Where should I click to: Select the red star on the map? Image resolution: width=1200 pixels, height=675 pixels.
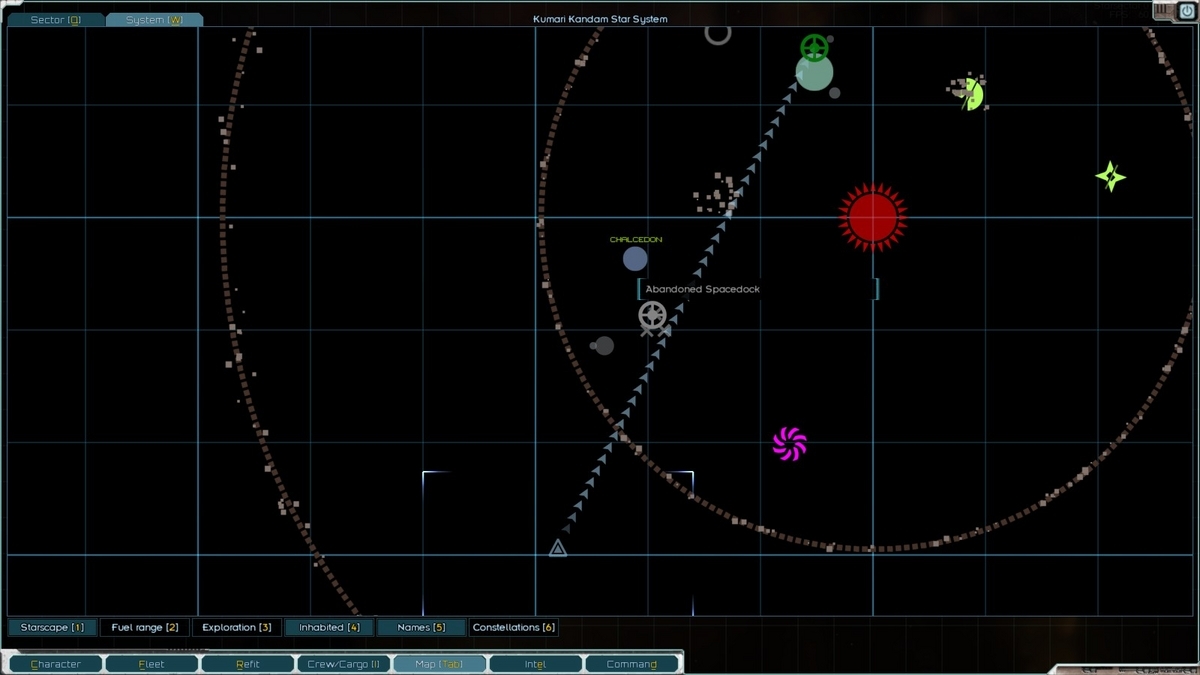pyautogui.click(x=873, y=217)
